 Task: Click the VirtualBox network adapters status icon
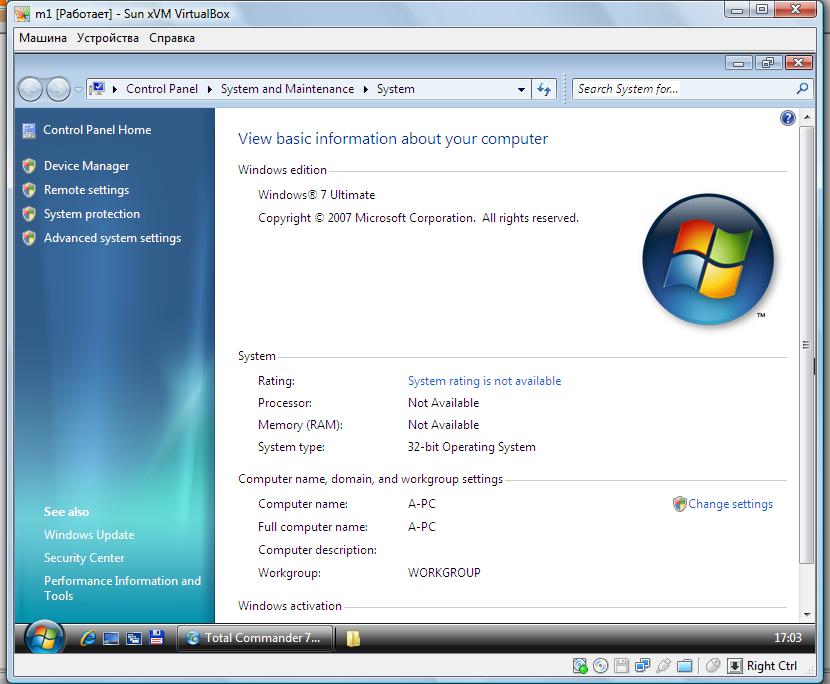tap(642, 666)
